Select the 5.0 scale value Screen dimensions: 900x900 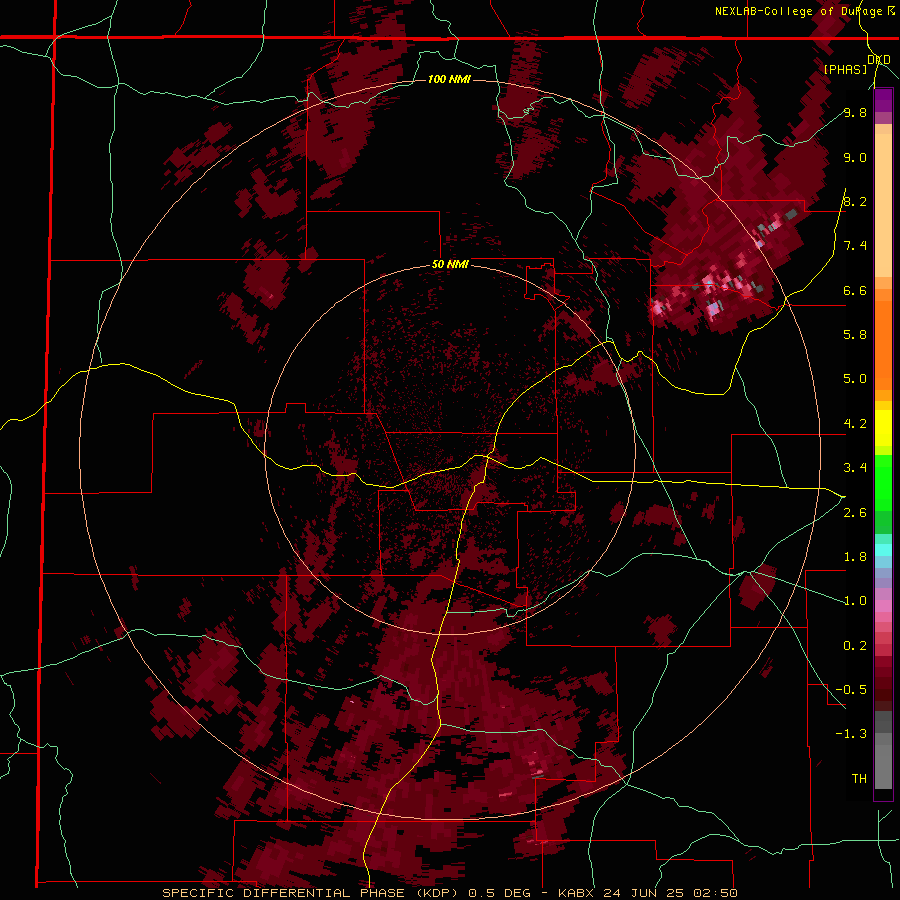(x=855, y=379)
